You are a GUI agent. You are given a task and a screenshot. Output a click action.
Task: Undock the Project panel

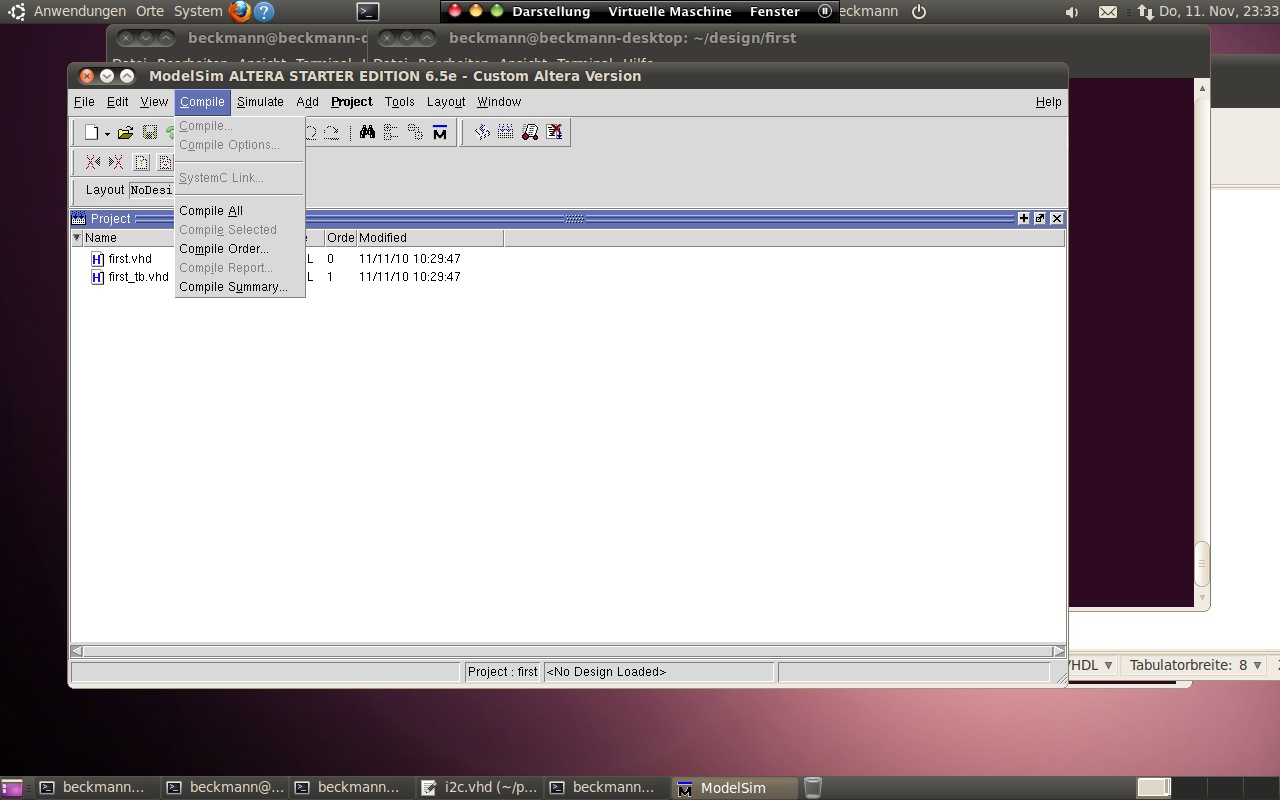point(1040,218)
